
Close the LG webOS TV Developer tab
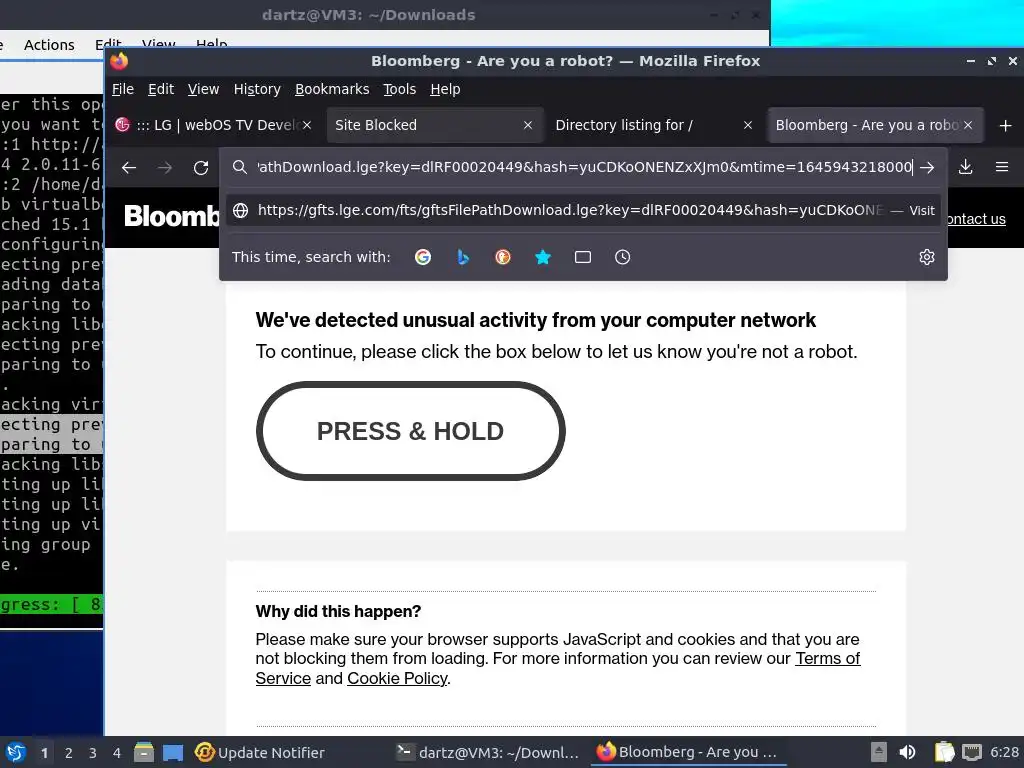[x=307, y=125]
